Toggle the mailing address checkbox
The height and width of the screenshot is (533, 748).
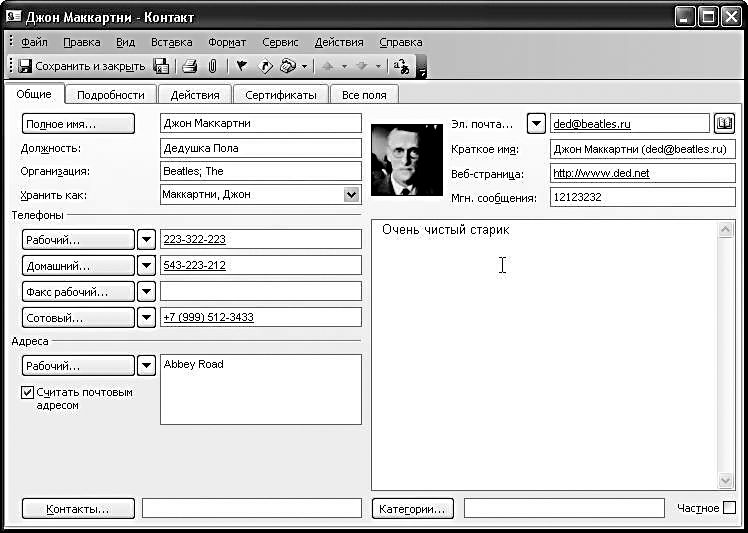27,393
